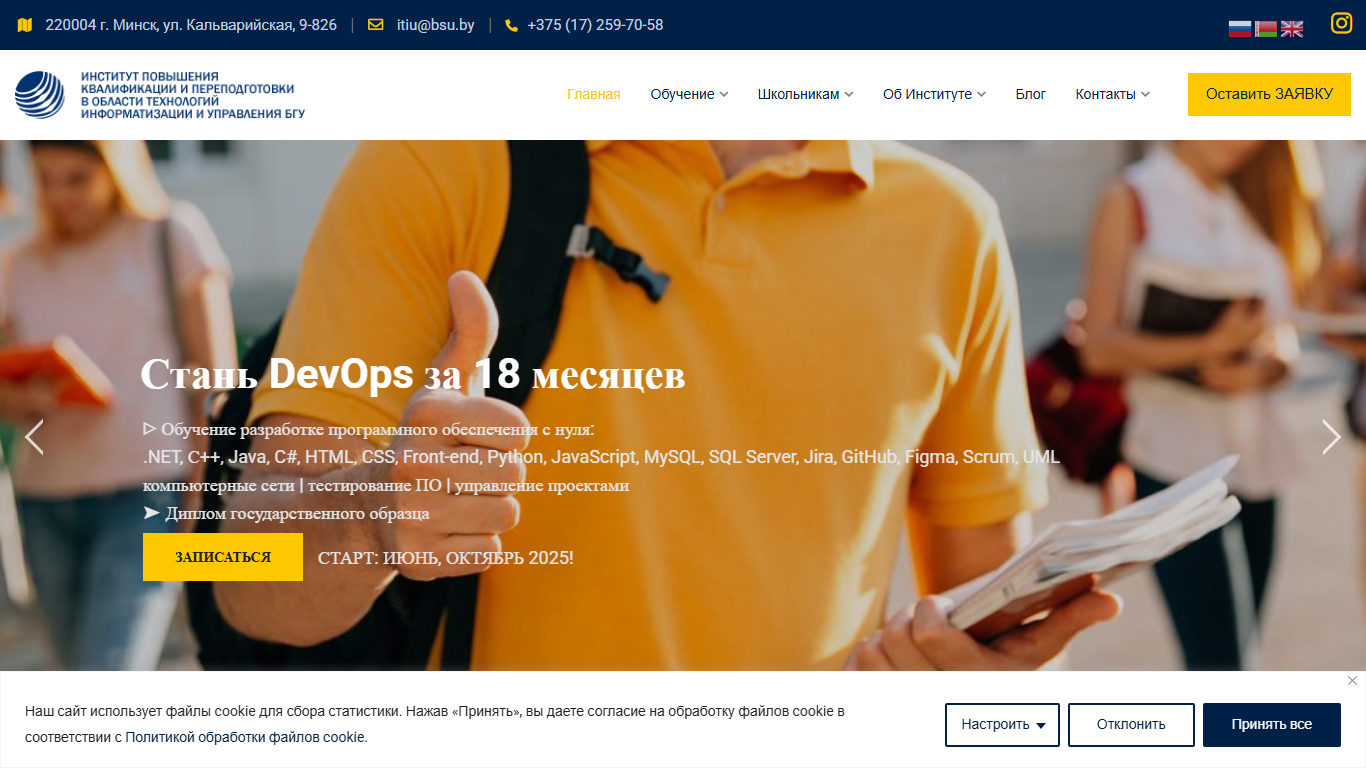Click the .NET, C++, Java technologies line
Screen dimensions: 1366x768
click(x=601, y=457)
